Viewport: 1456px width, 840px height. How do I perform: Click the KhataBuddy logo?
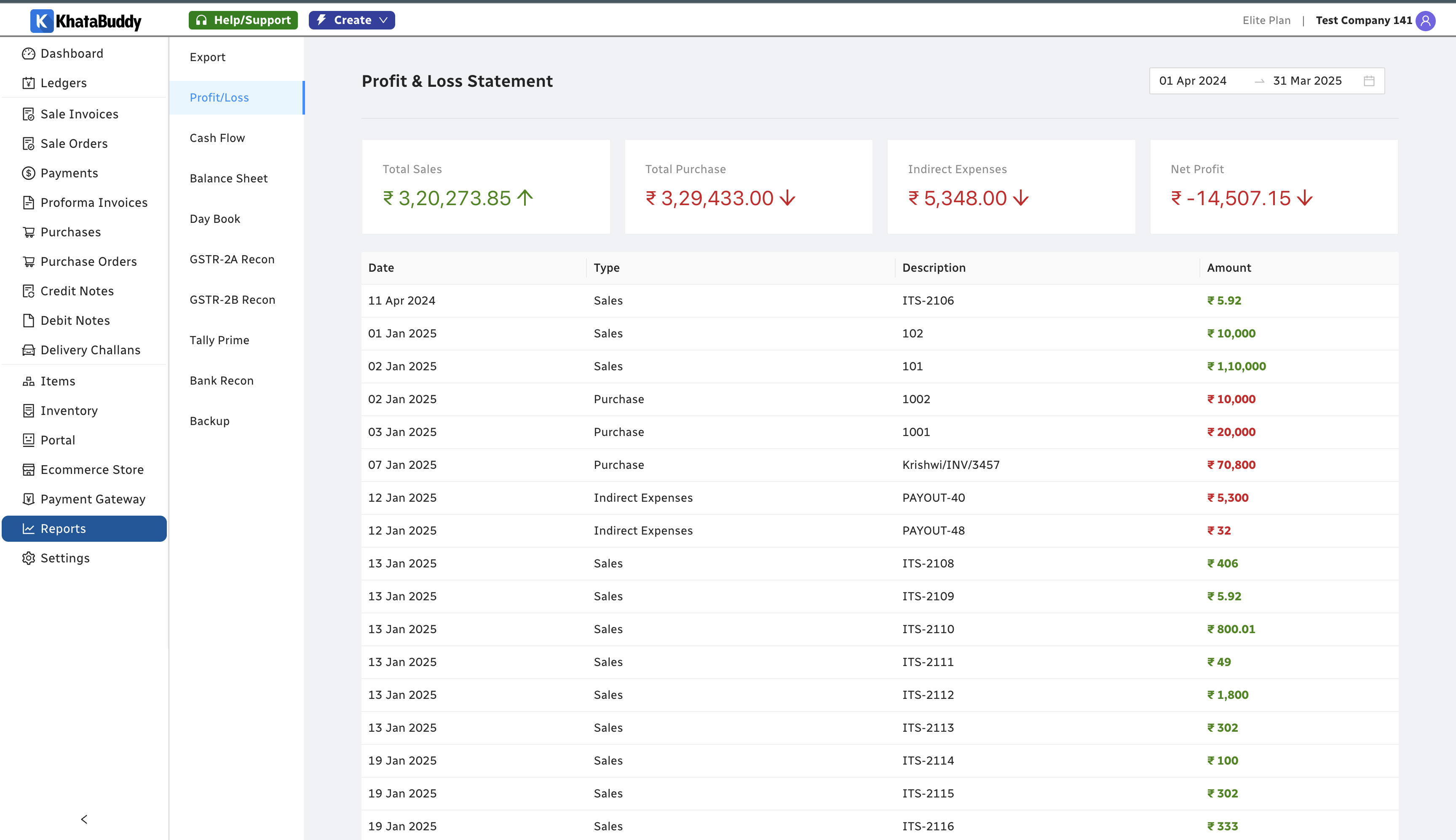[x=86, y=21]
